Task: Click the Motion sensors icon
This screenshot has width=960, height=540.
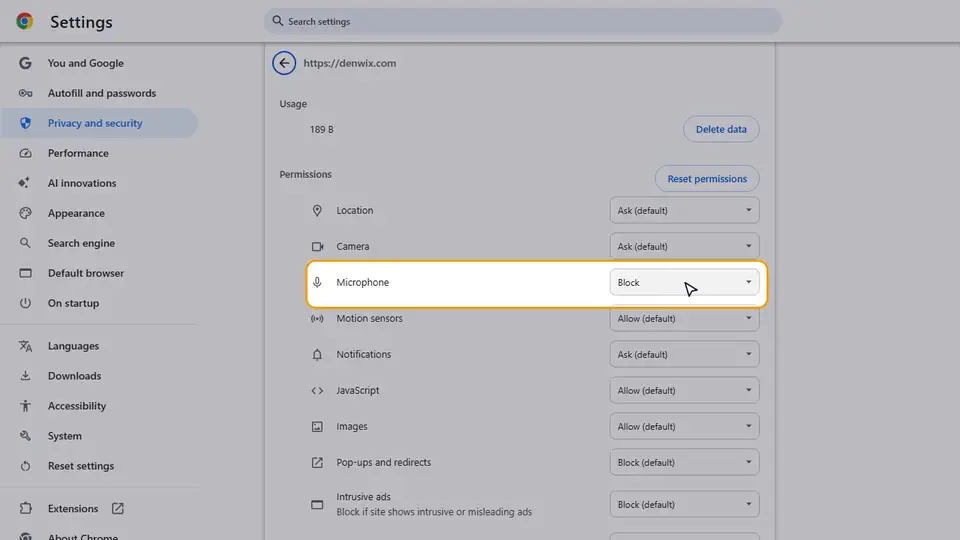Action: (x=317, y=318)
